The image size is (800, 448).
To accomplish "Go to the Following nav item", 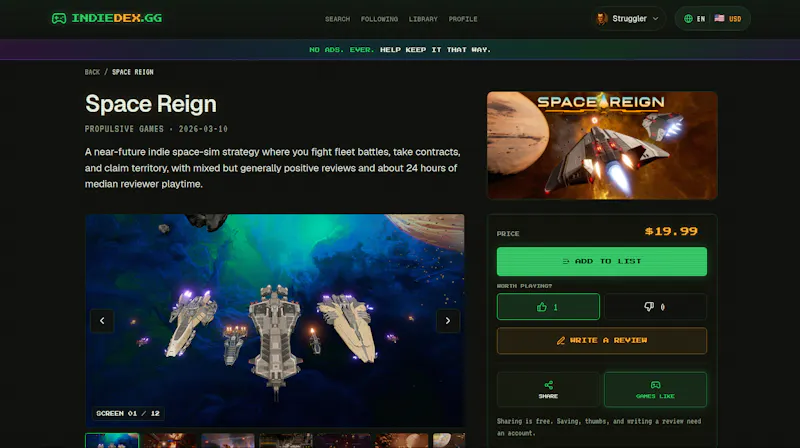I will pos(379,19).
